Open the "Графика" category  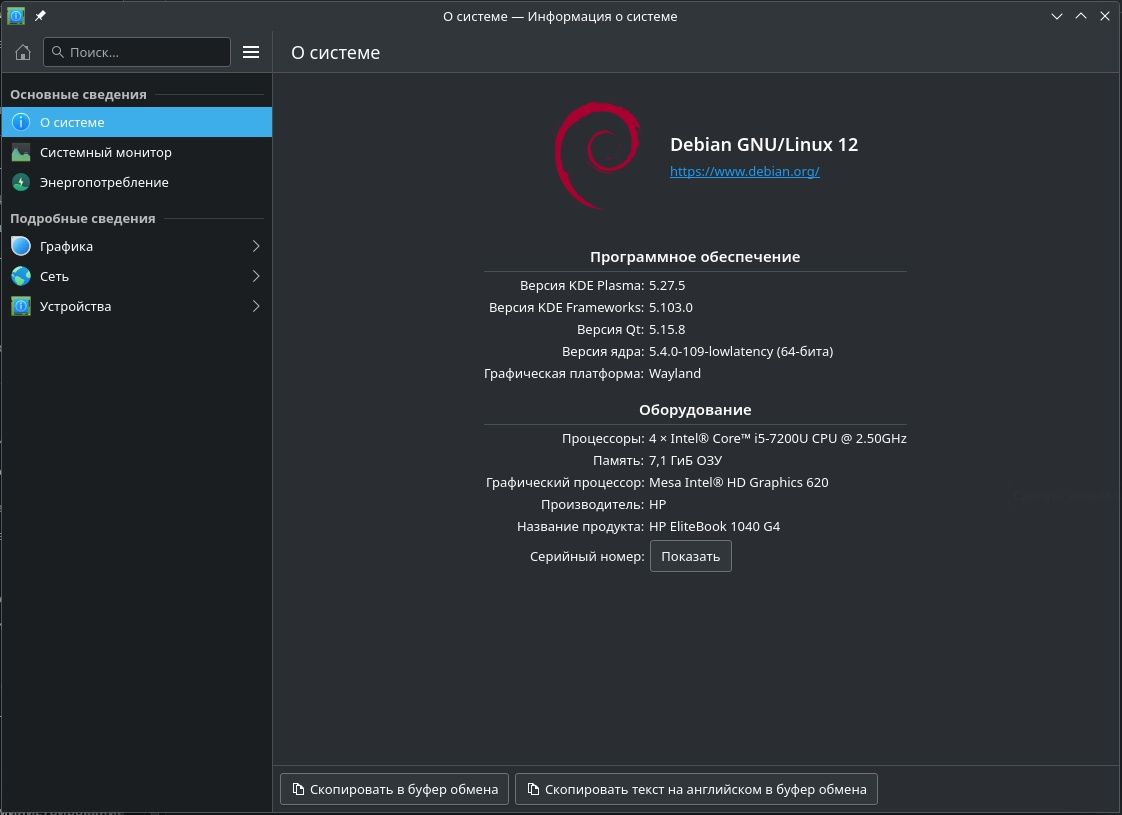tap(137, 246)
